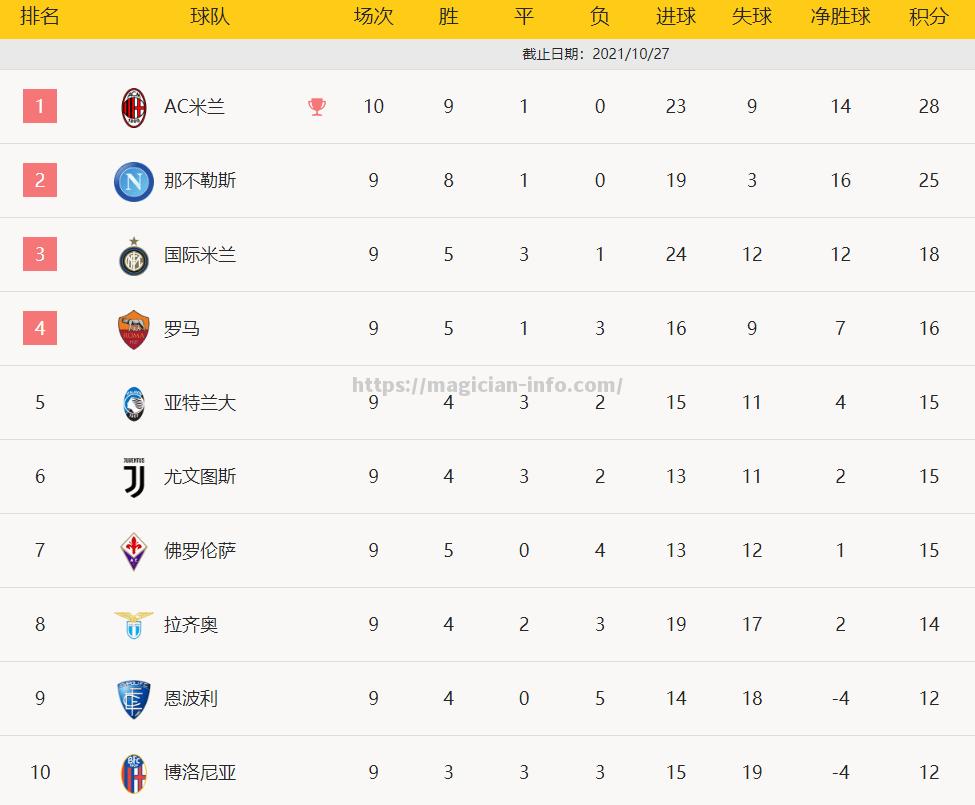Click the Bologna club crest
The width and height of the screenshot is (975, 805).
[x=134, y=773]
